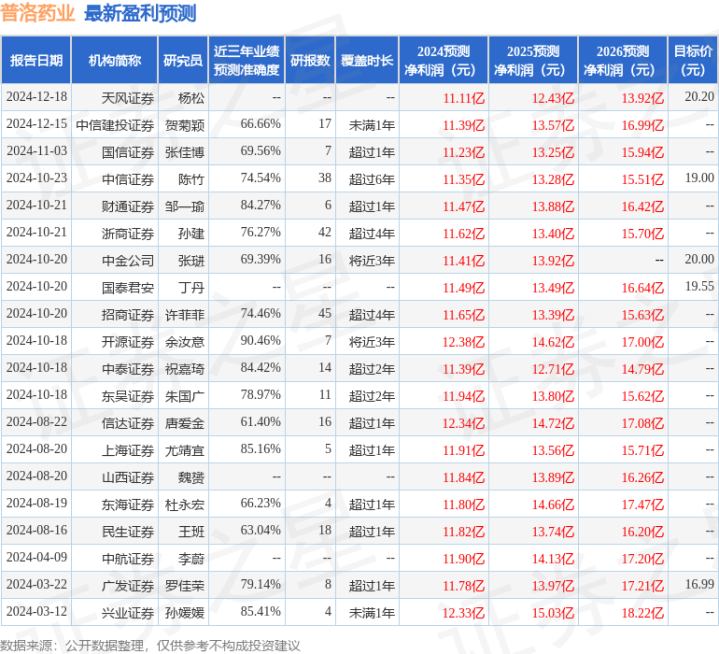Click the 2024预测净利润 column header
The width and height of the screenshot is (719, 654).
pyautogui.click(x=443, y=61)
